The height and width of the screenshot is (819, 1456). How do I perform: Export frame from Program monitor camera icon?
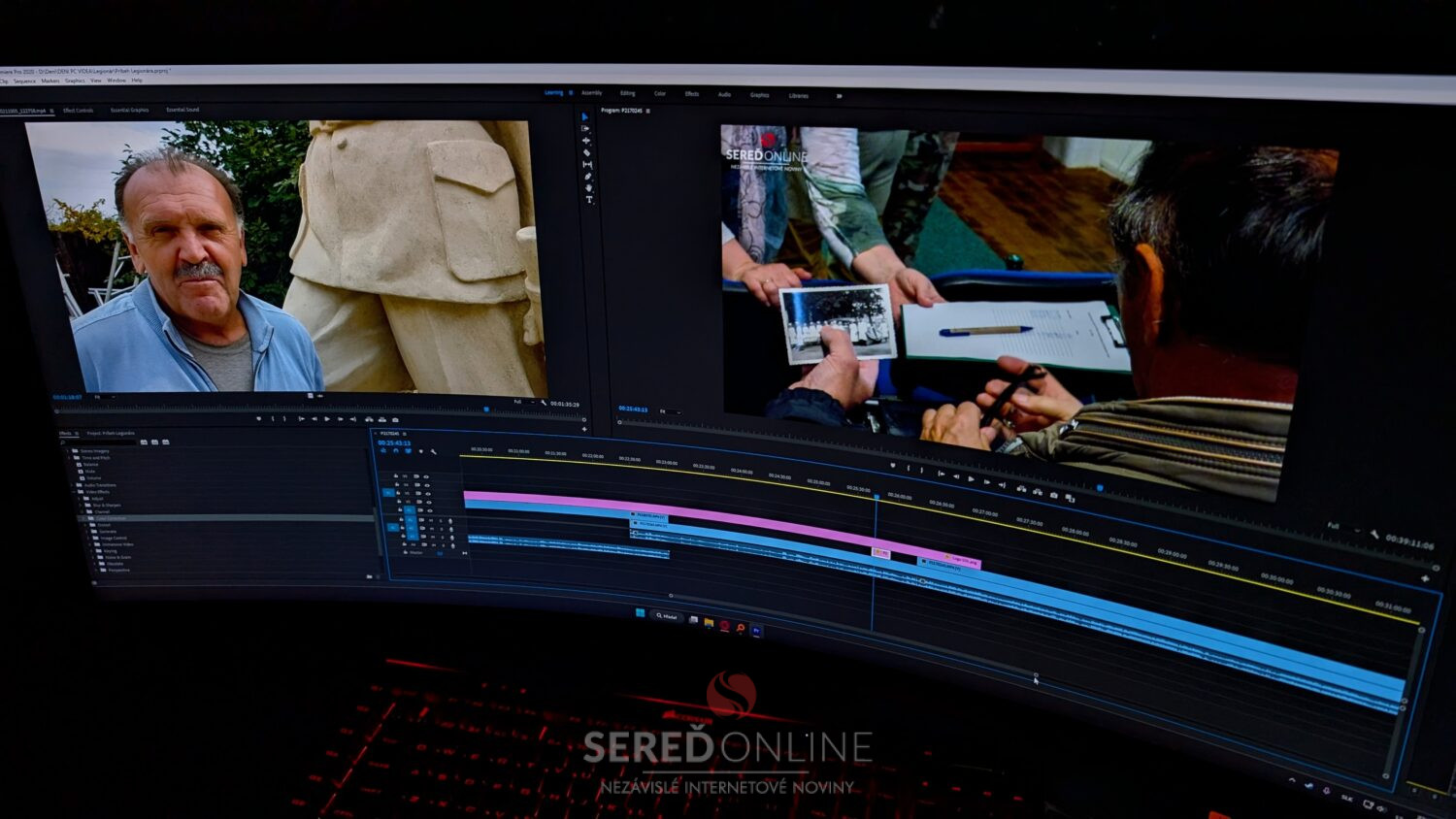[x=1054, y=495]
